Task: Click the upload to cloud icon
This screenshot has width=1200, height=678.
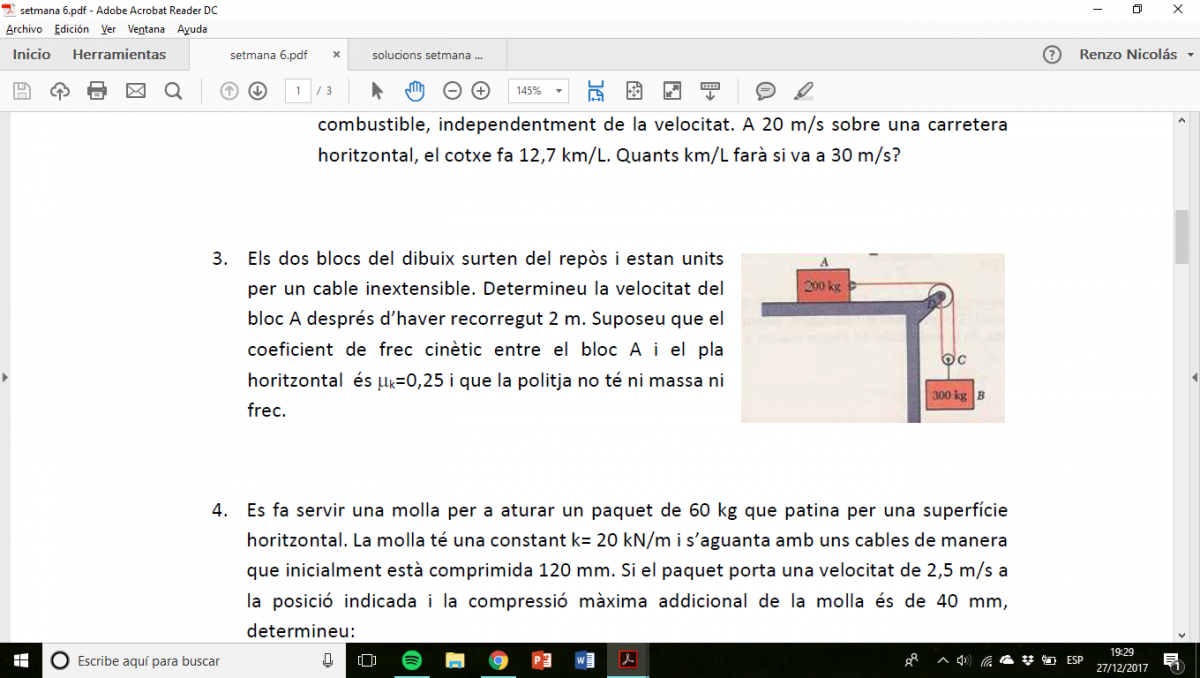Action: pyautogui.click(x=60, y=91)
